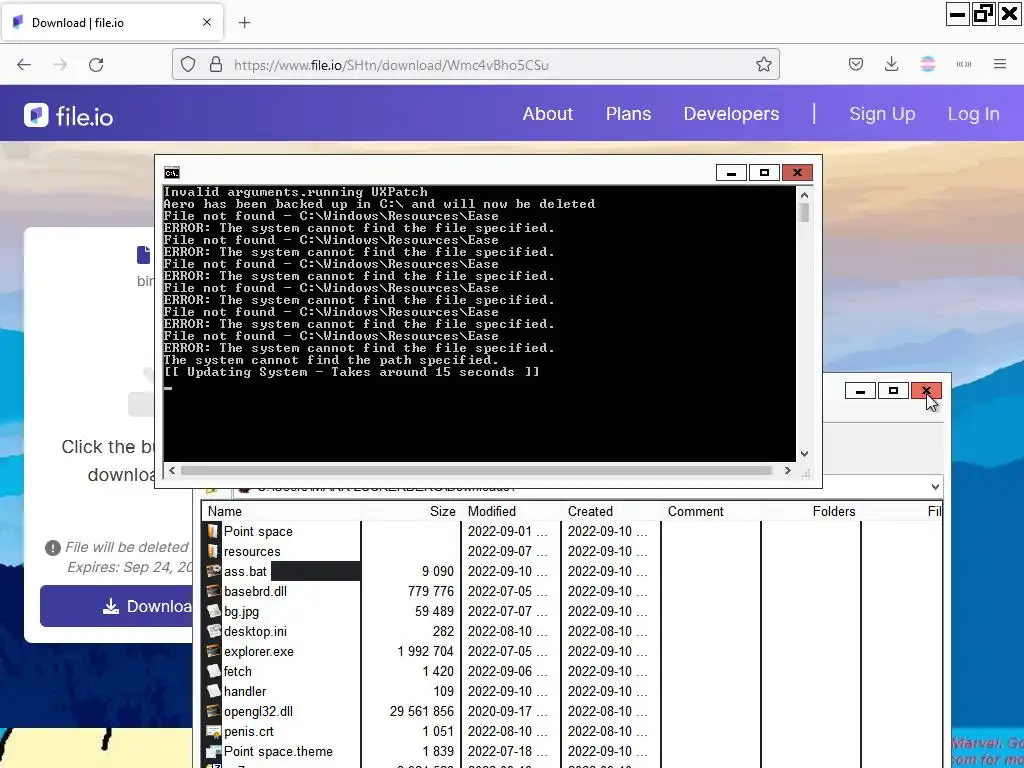Maximize the command prompt window

764,172
